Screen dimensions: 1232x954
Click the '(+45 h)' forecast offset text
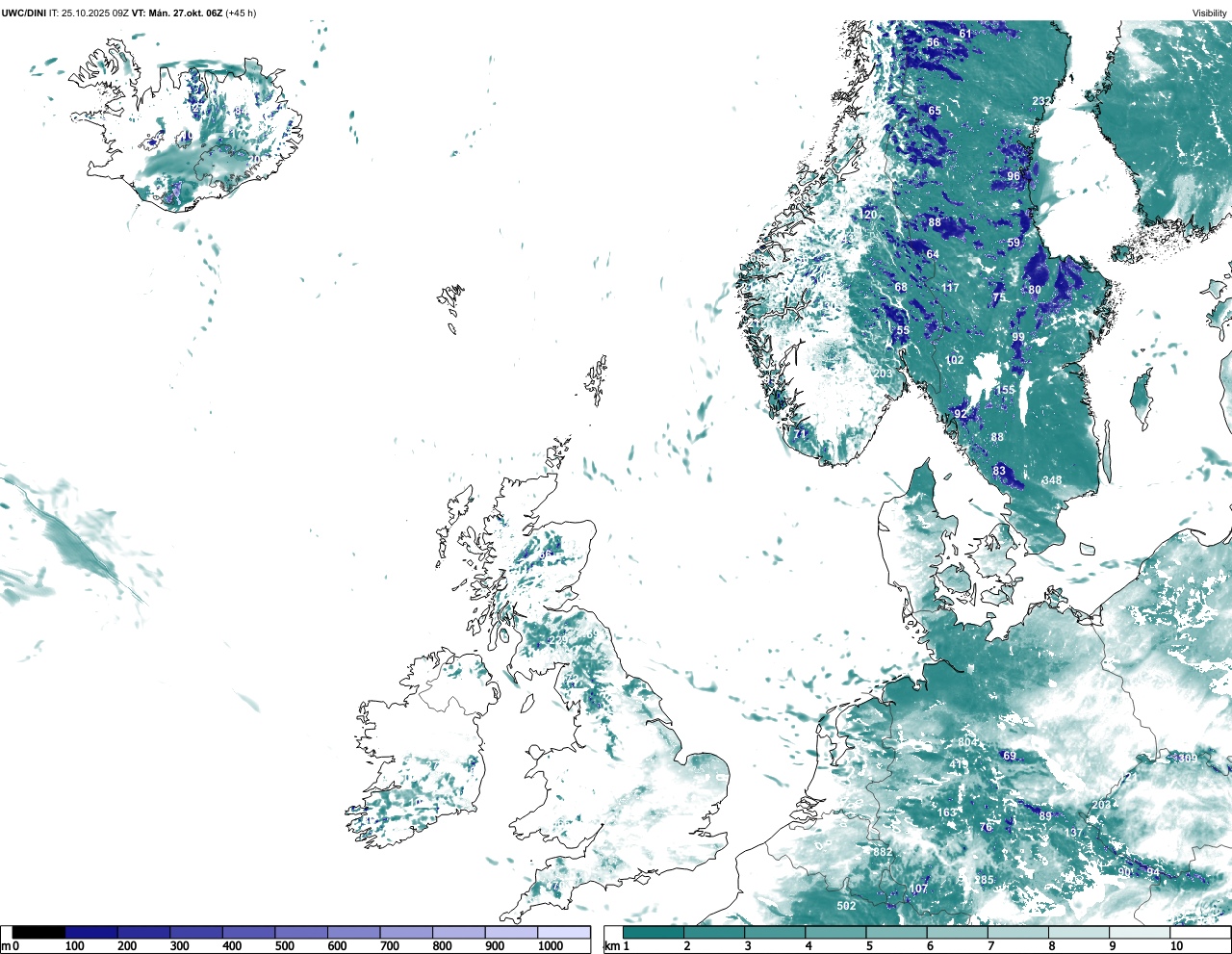(241, 13)
